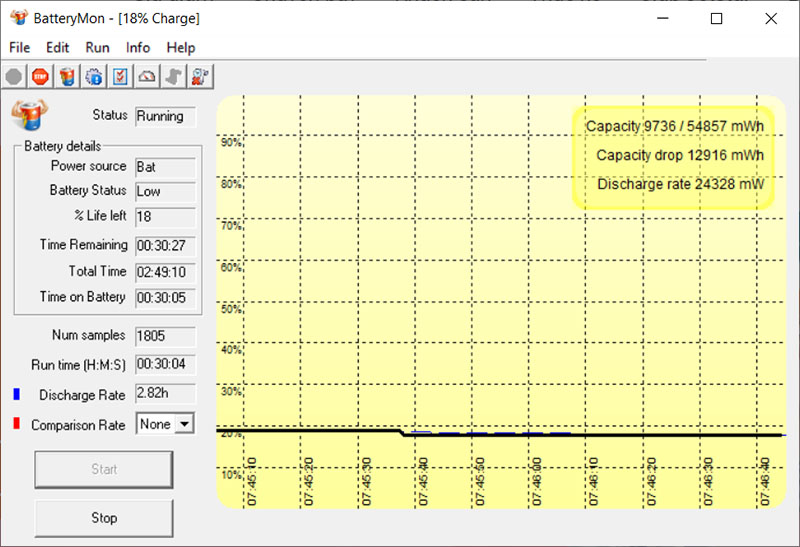This screenshot has height=547, width=800.
Task: Click the 10% axis label on chart
Action: (231, 475)
